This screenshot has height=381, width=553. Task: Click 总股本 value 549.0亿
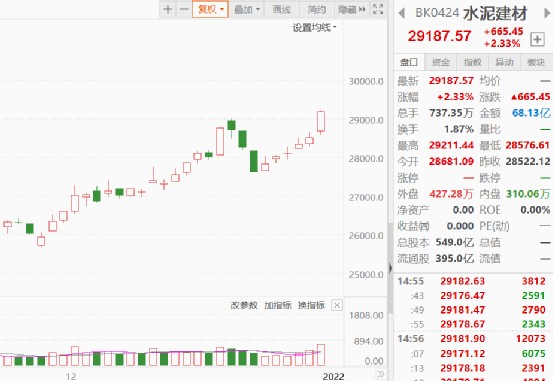pyautogui.click(x=455, y=242)
